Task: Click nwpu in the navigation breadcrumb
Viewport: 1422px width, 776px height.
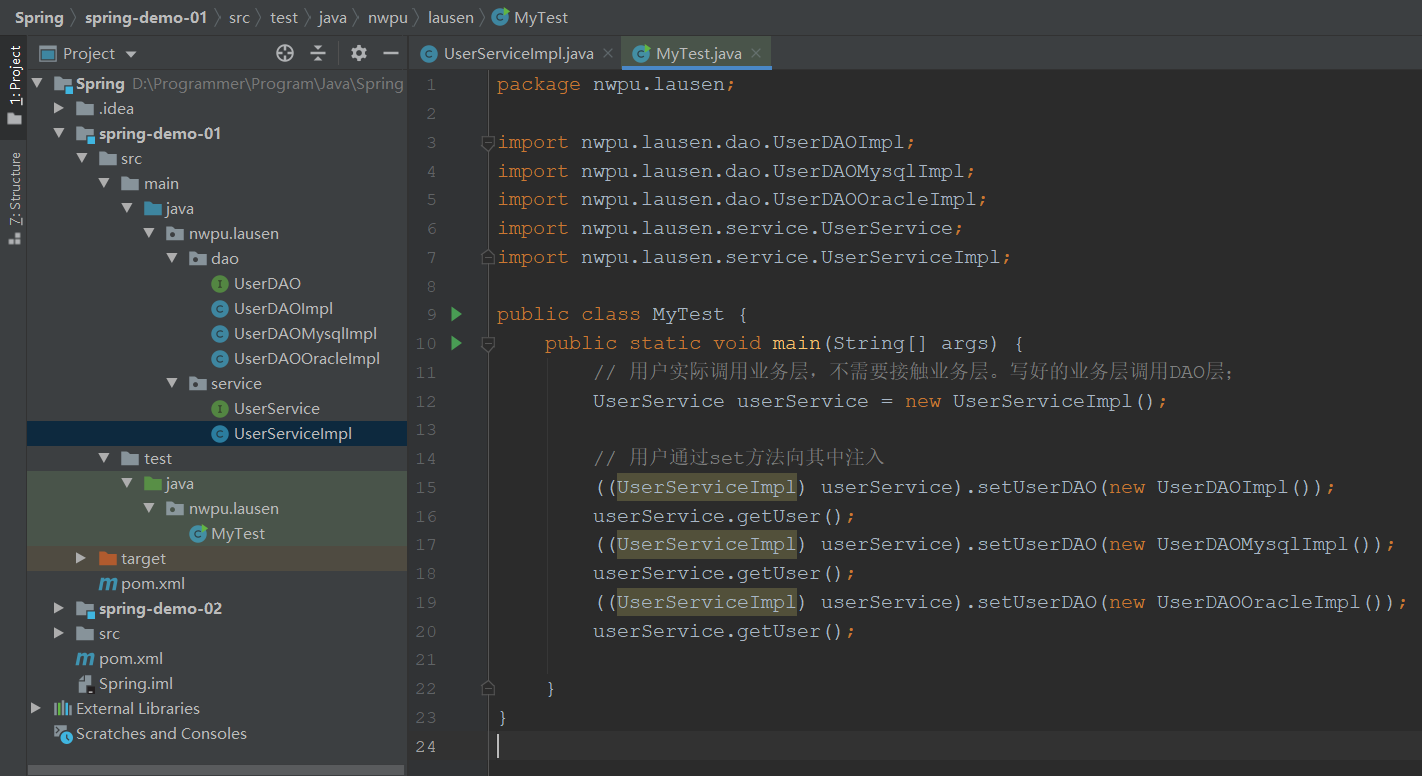Action: (x=388, y=17)
